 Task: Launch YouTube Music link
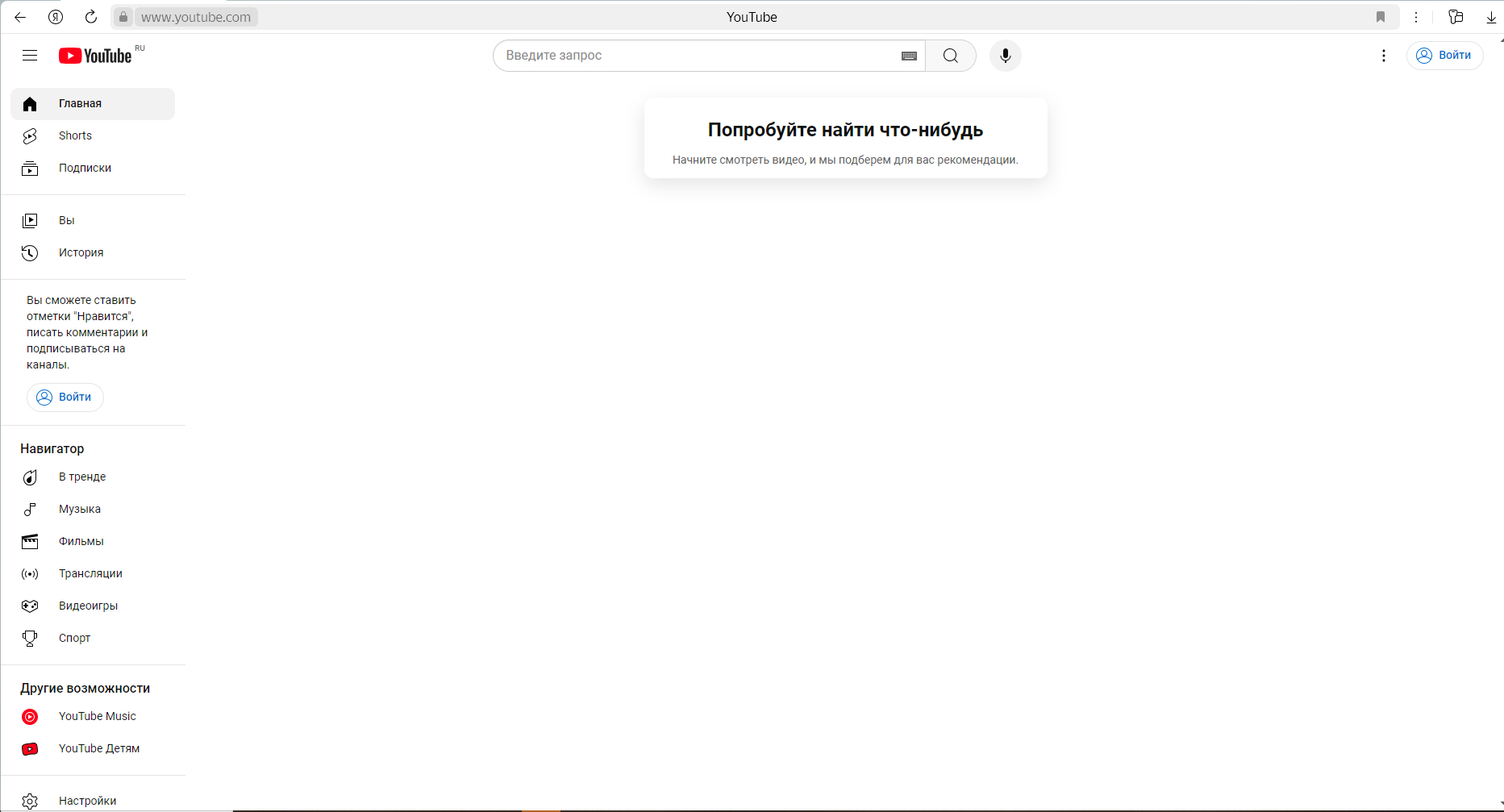point(97,716)
